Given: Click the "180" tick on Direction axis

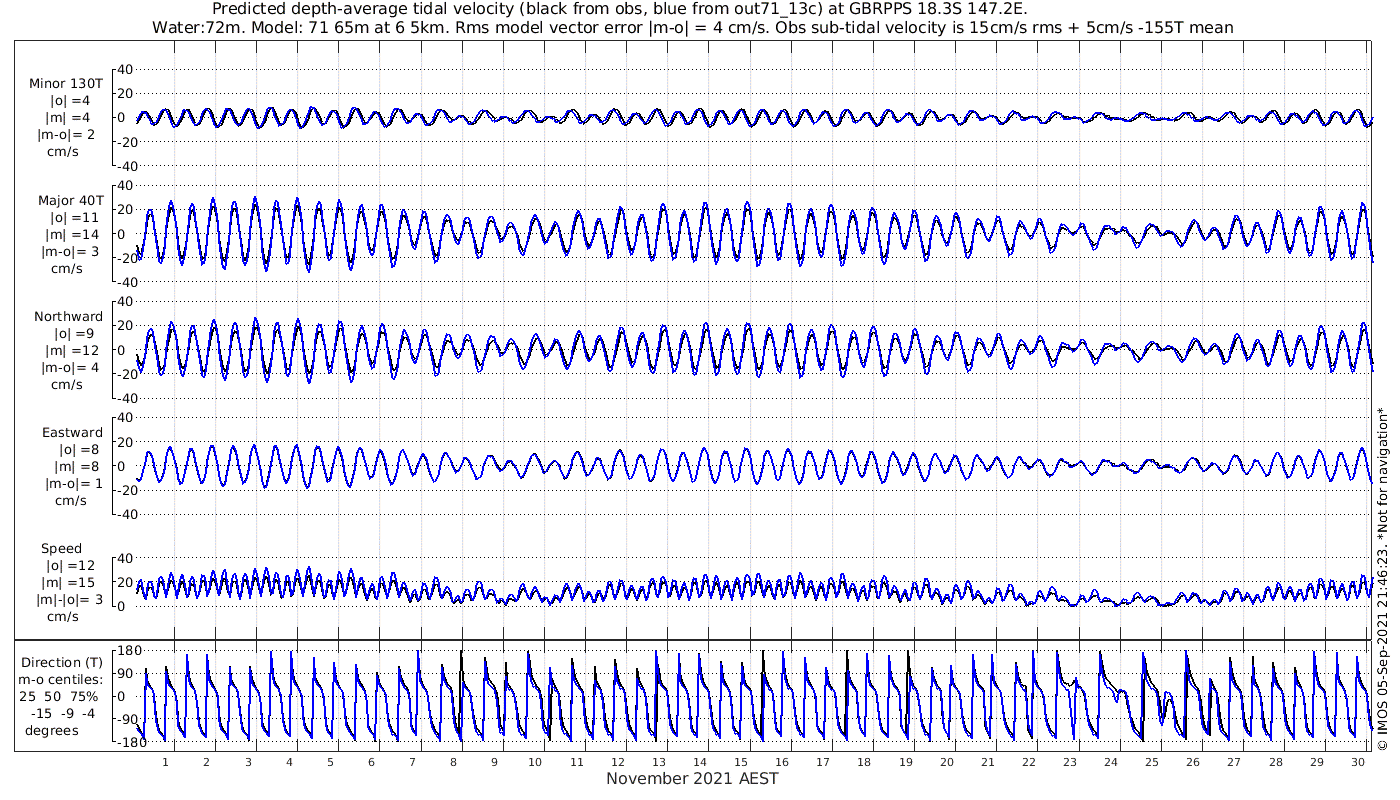Looking at the screenshot, I should [127, 651].
